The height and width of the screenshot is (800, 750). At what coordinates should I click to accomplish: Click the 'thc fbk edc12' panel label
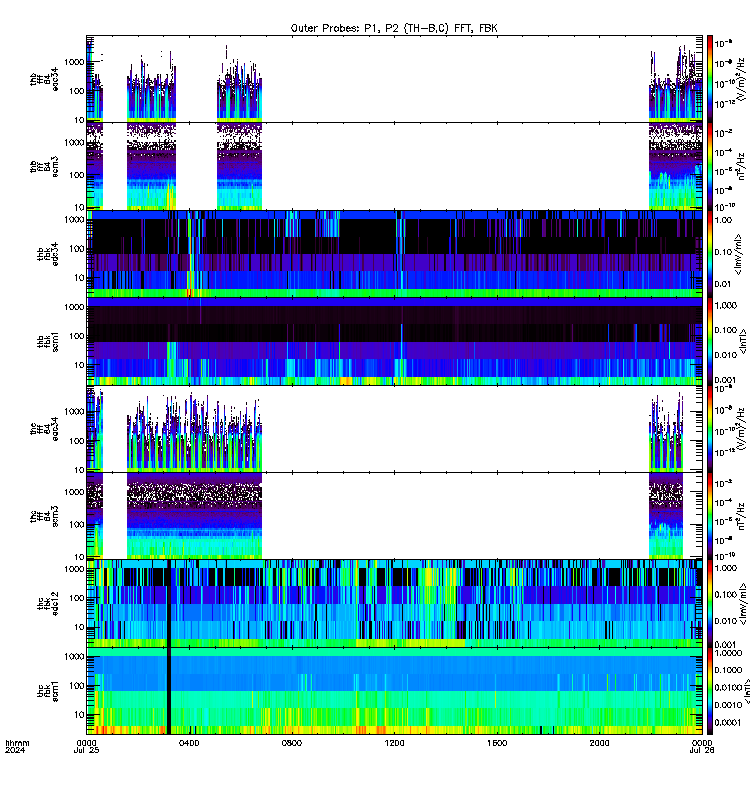coord(48,604)
